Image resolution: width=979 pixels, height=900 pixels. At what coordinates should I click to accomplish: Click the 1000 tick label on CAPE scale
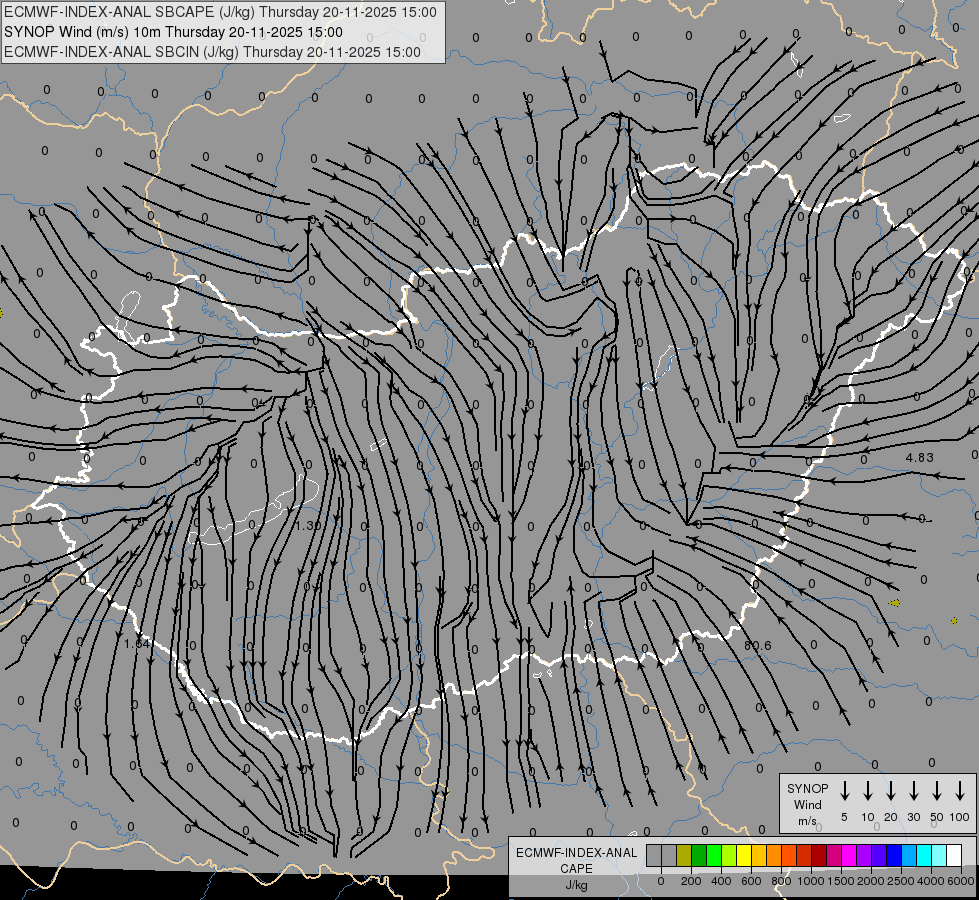point(811,881)
